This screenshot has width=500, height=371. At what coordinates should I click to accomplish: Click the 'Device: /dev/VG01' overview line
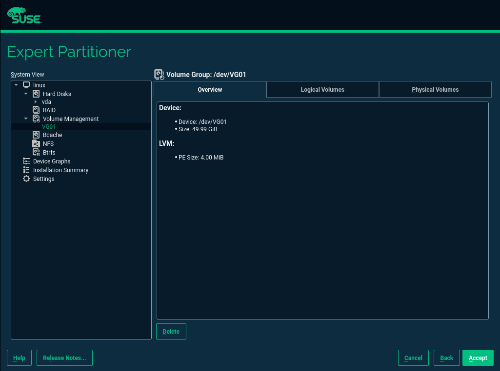202,122
